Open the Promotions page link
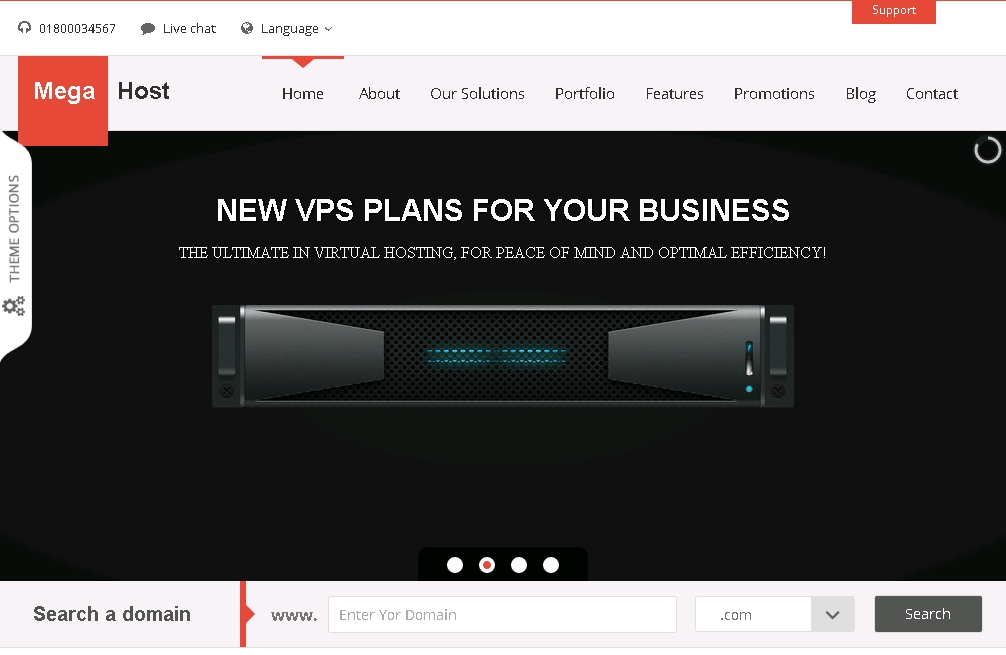The image size is (1006, 655). tap(774, 94)
